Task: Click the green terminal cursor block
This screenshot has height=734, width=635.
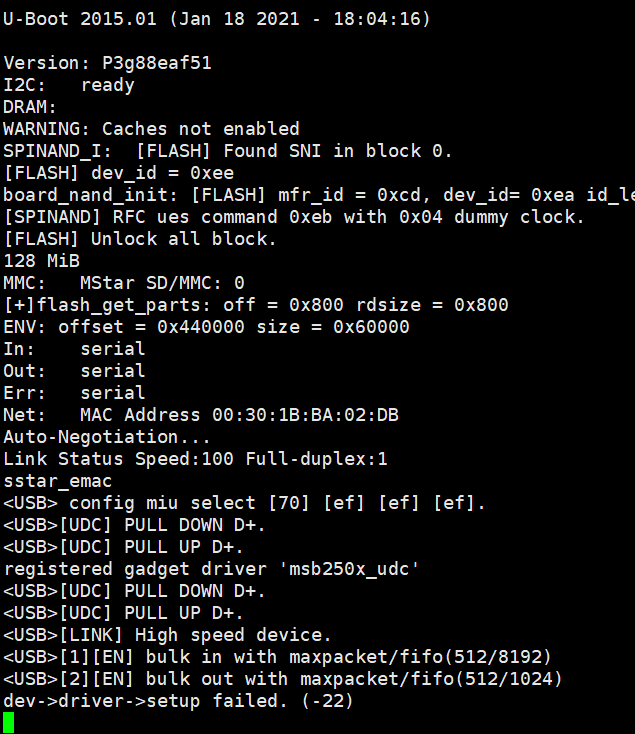Action: (x=9, y=723)
